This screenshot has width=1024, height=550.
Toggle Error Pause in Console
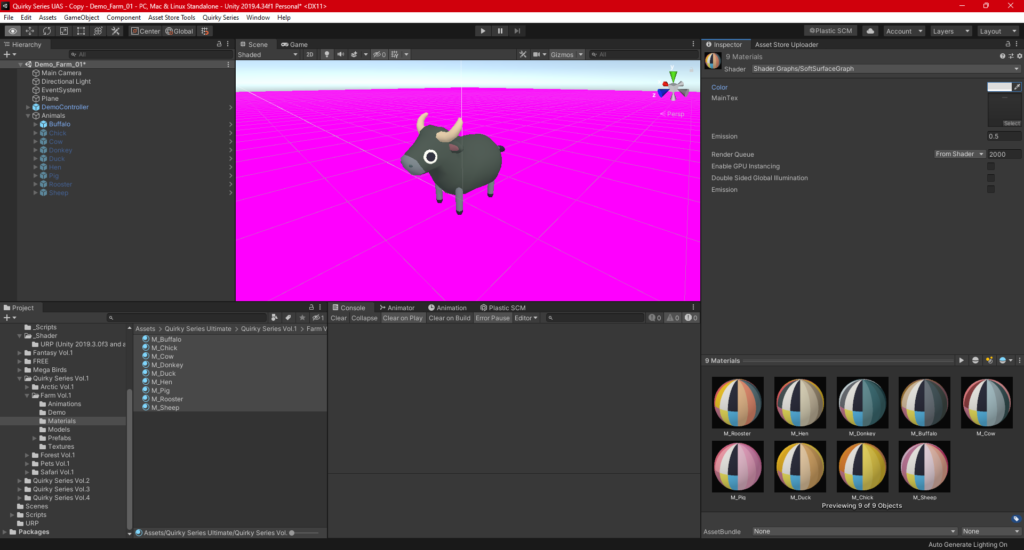click(492, 318)
